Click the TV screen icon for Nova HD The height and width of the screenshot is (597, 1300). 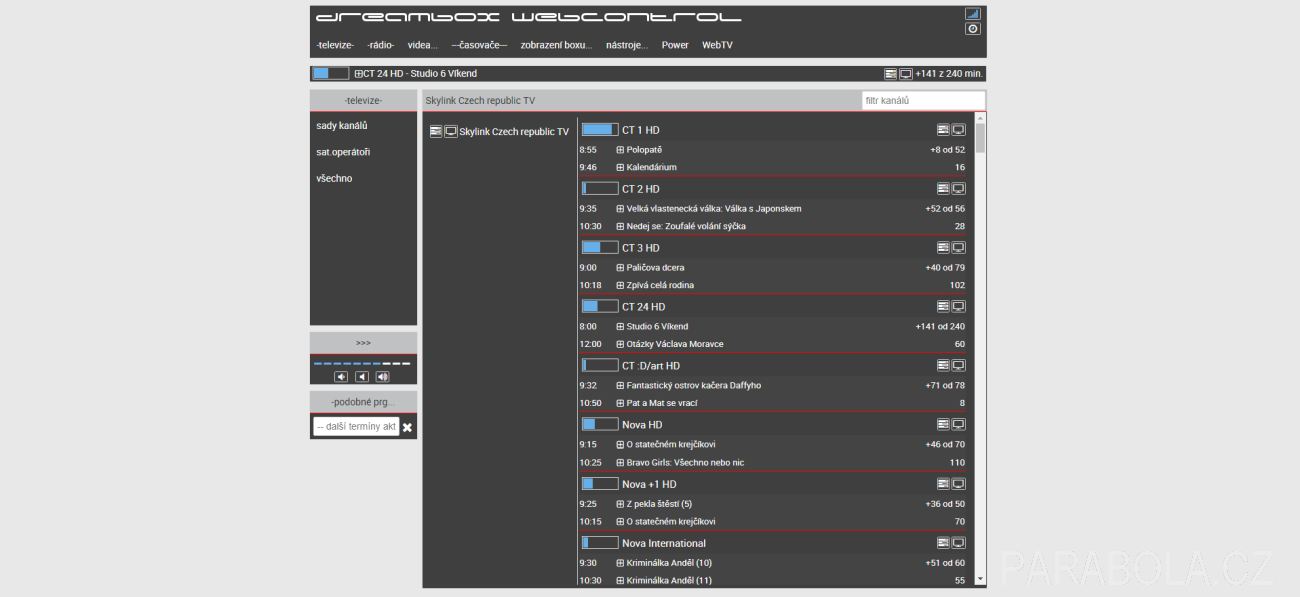point(958,425)
